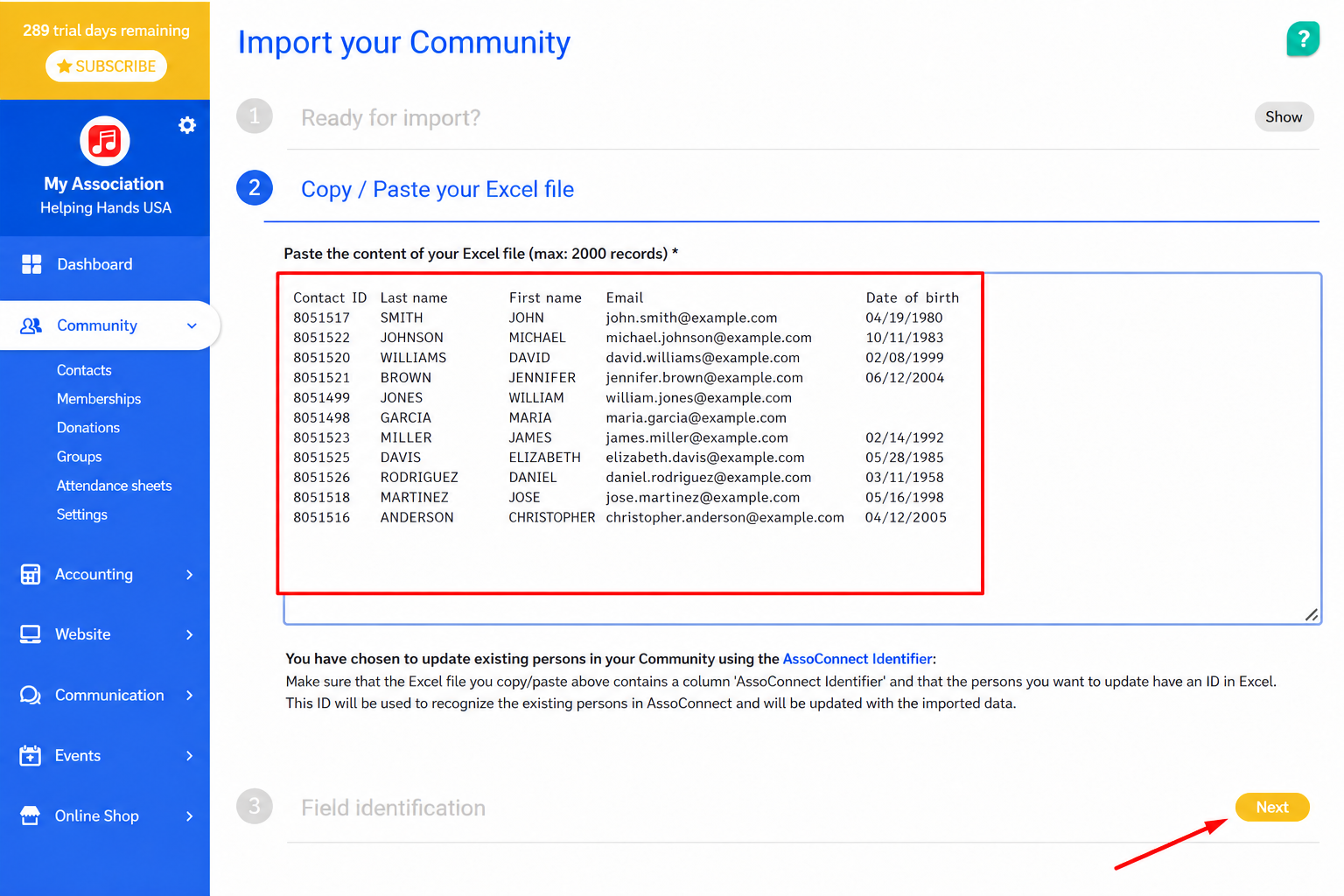Open the Contacts submenu item
The width and height of the screenshot is (1344, 896).
84,370
